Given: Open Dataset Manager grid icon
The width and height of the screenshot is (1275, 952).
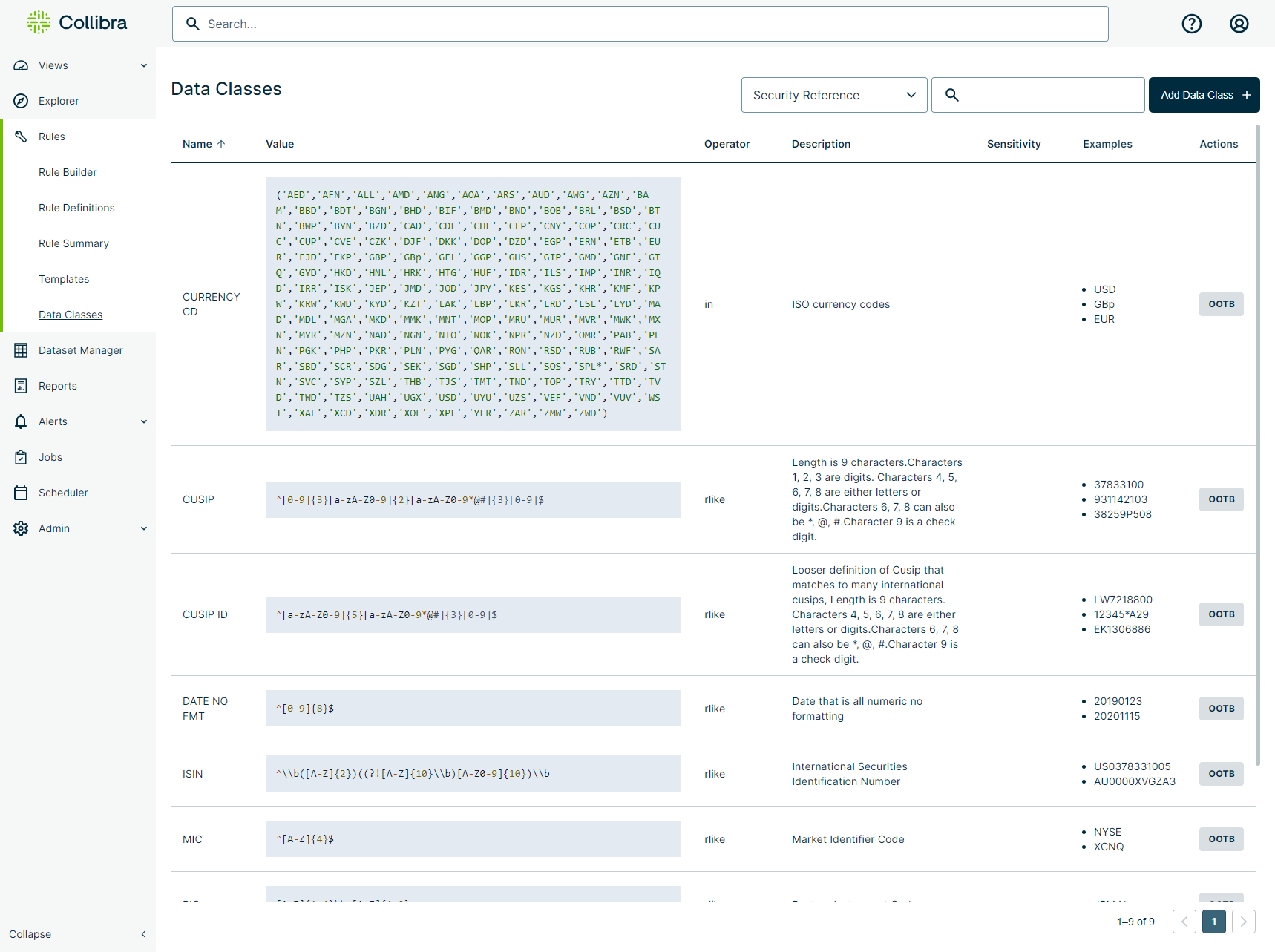Looking at the screenshot, I should point(21,350).
